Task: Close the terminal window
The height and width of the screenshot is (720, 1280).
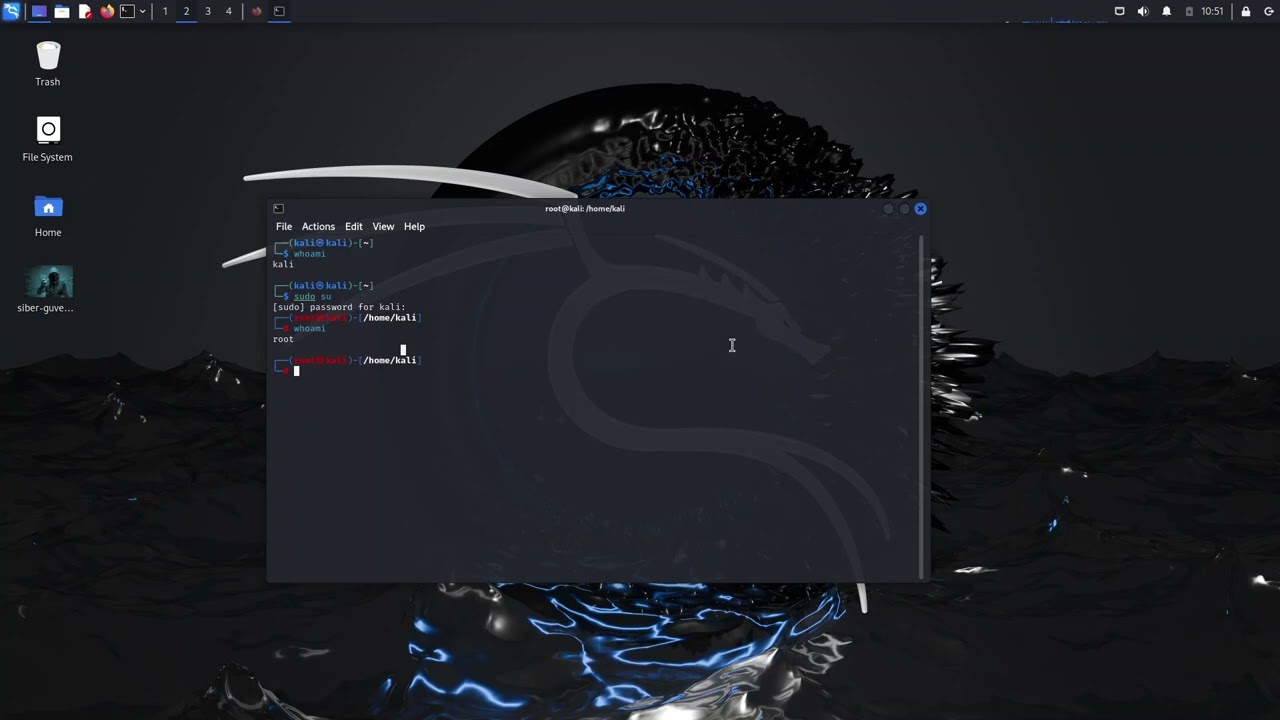Action: coord(920,209)
